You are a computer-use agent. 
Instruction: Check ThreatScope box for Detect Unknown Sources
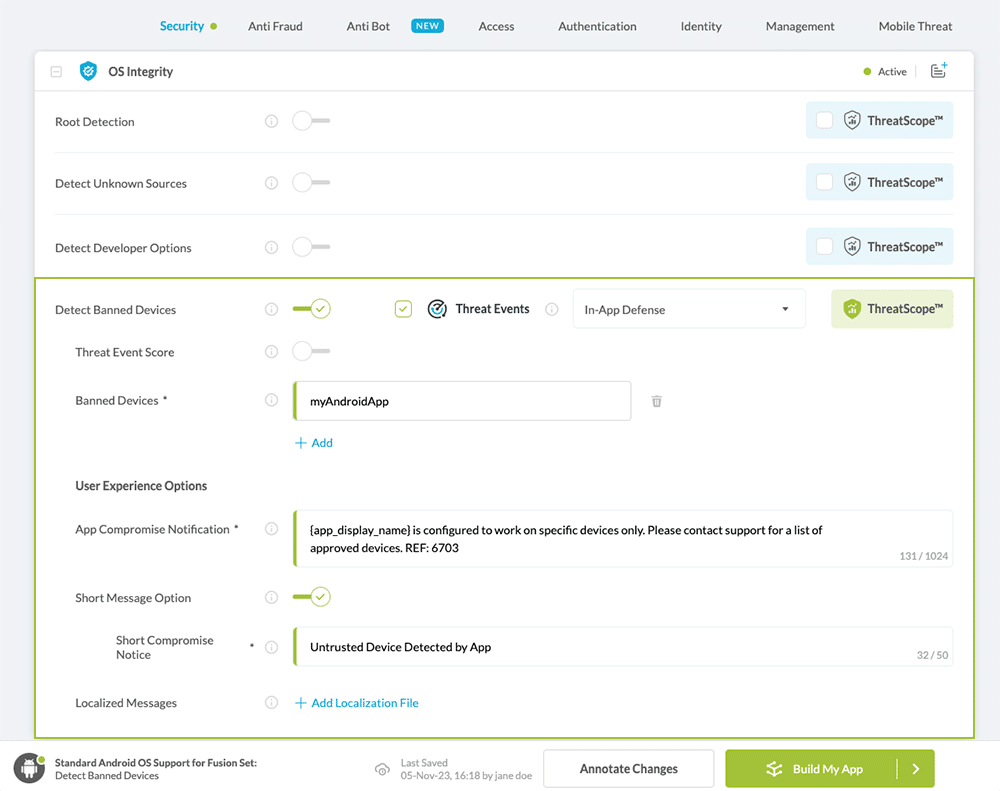coord(824,182)
